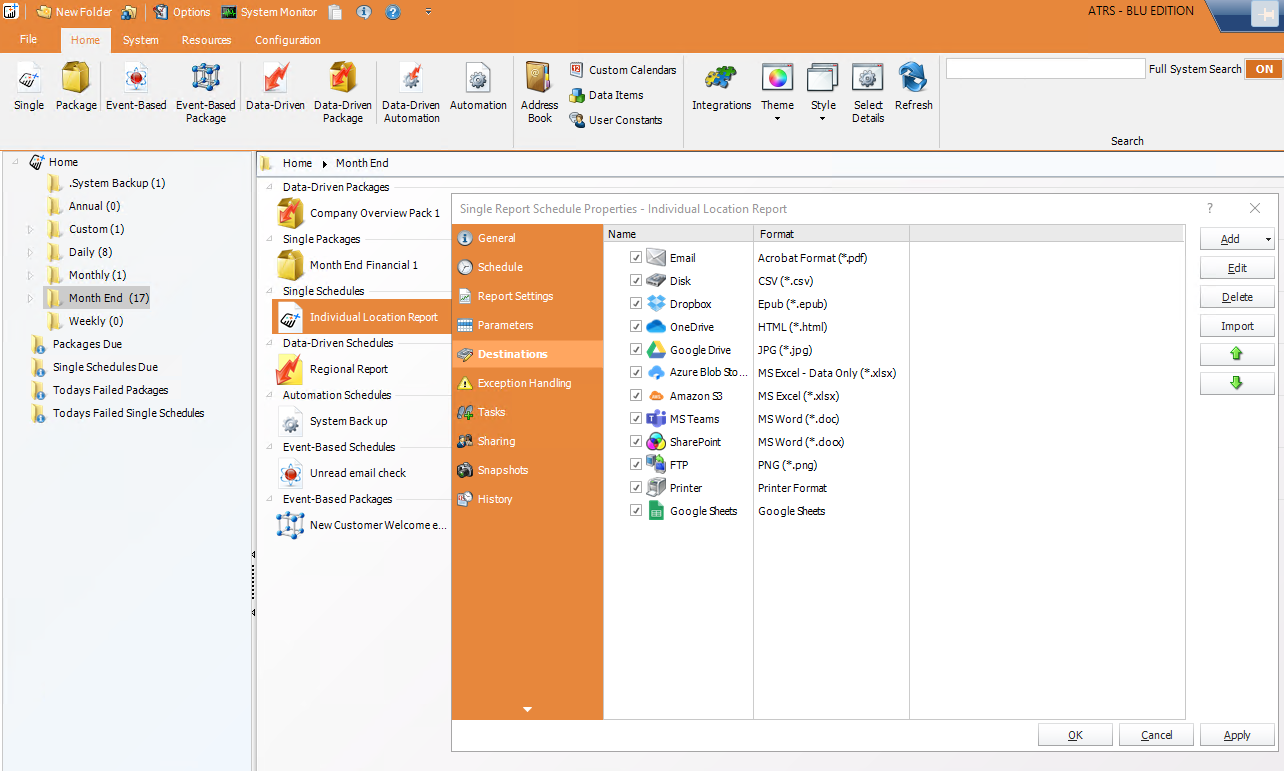Select Exception Handling in properties sidebar
The height and width of the screenshot is (771, 1284).
pyautogui.click(x=524, y=383)
